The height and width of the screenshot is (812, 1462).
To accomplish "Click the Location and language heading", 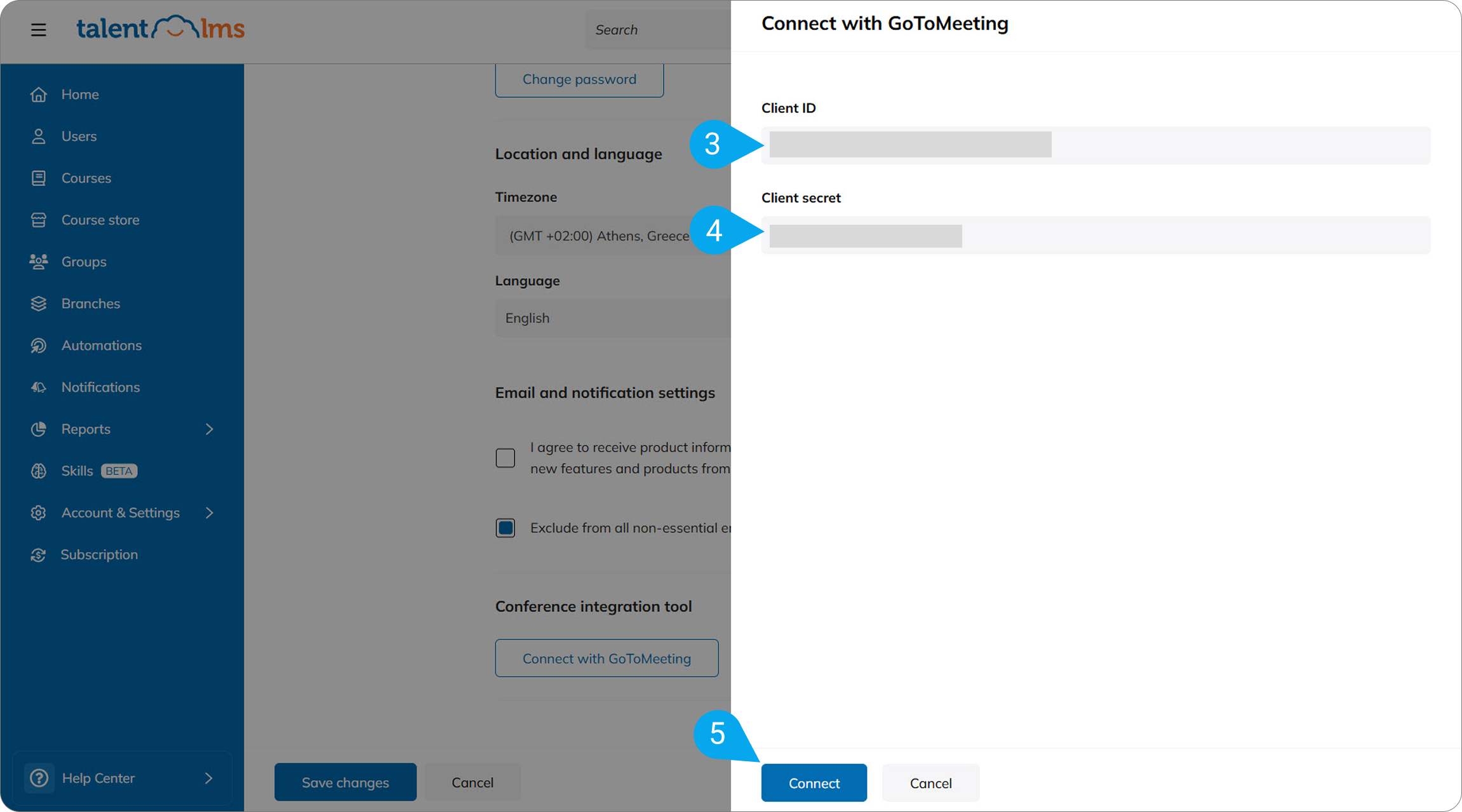I will coord(579,154).
